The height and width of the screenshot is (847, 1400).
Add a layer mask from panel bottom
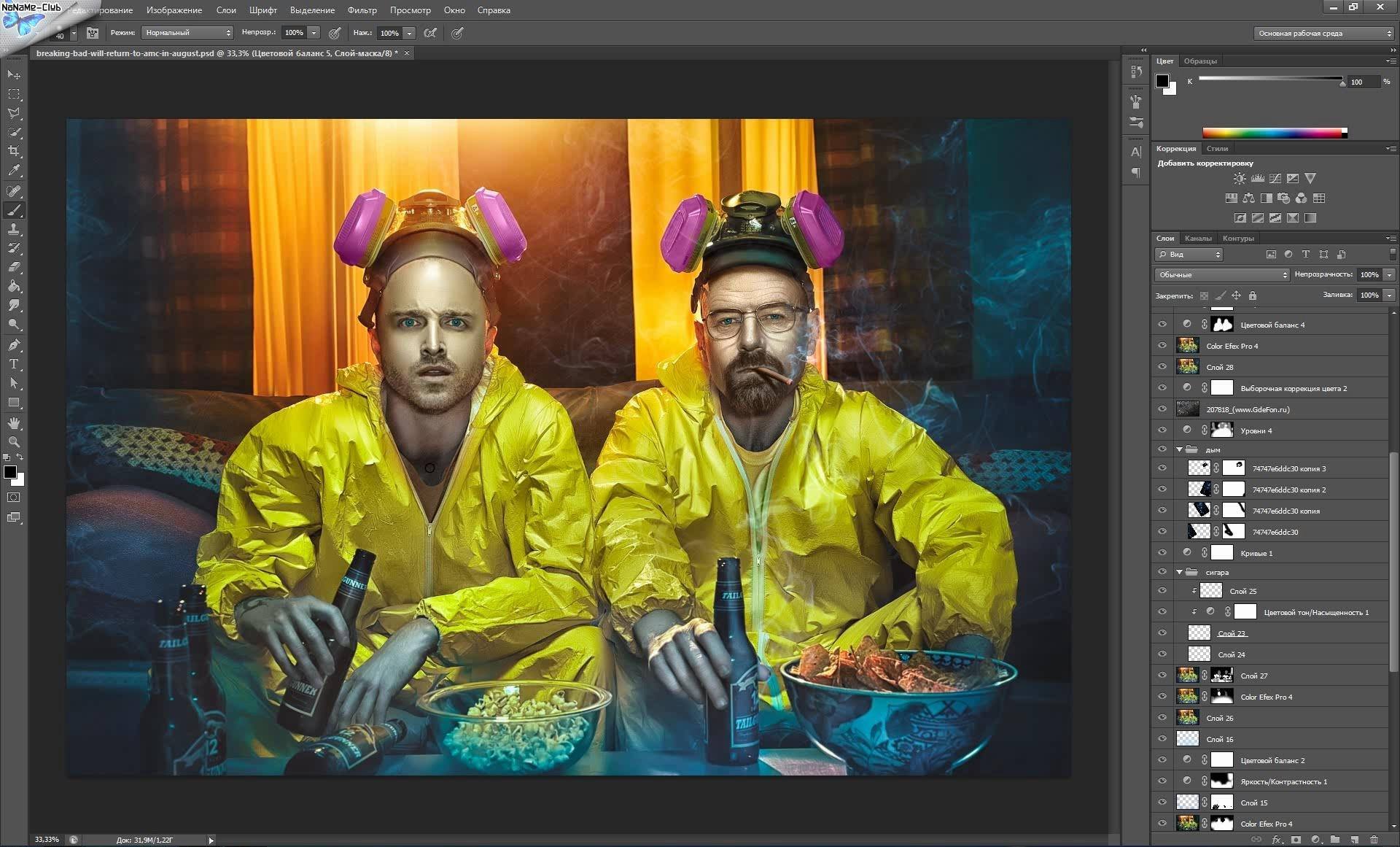coord(1296,840)
